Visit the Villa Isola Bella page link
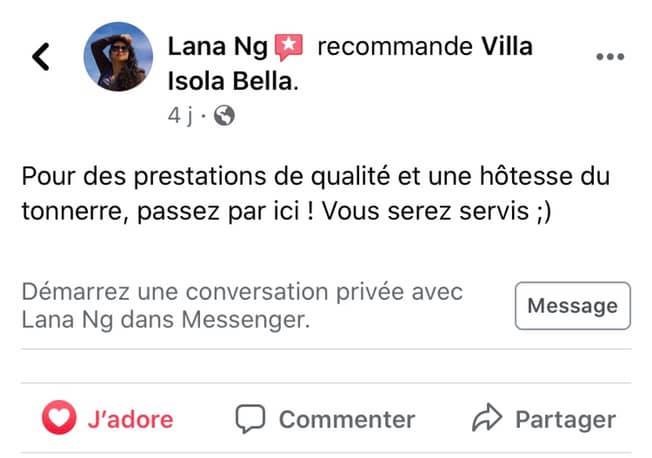Viewport: 652px width, 458px height. [x=350, y=63]
